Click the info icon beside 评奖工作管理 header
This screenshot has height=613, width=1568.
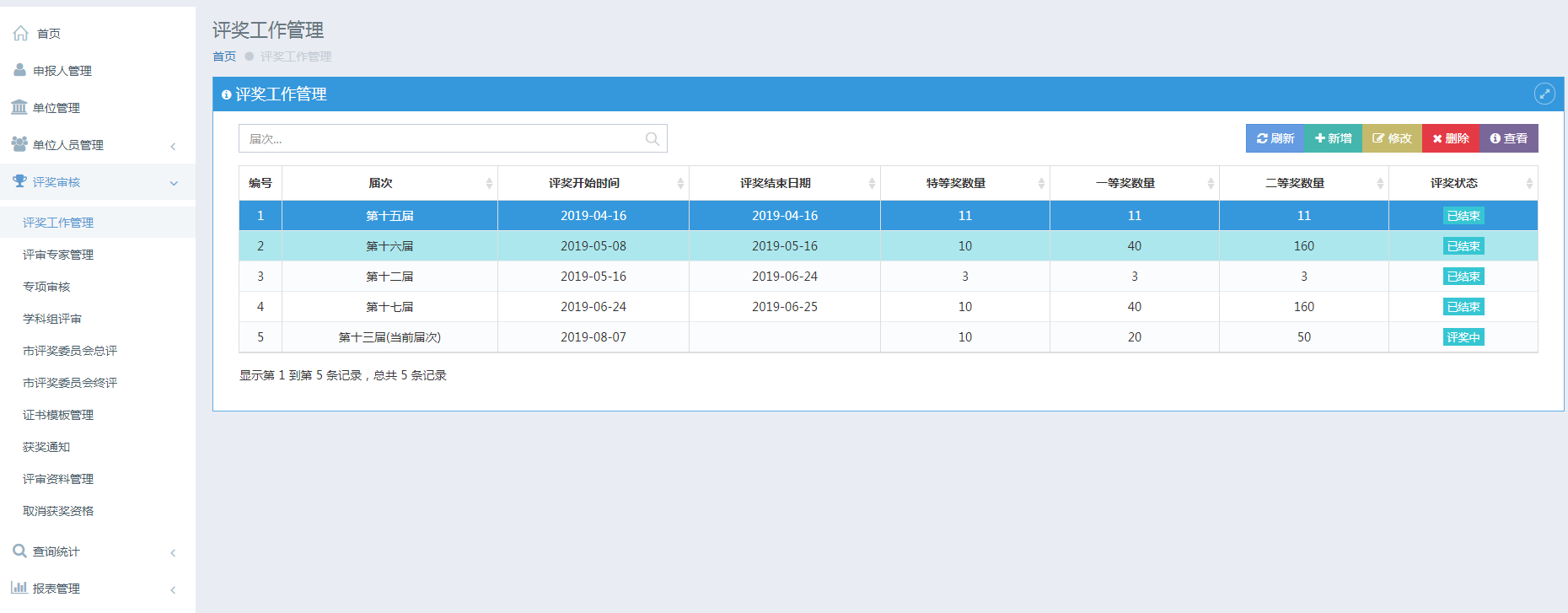[226, 94]
